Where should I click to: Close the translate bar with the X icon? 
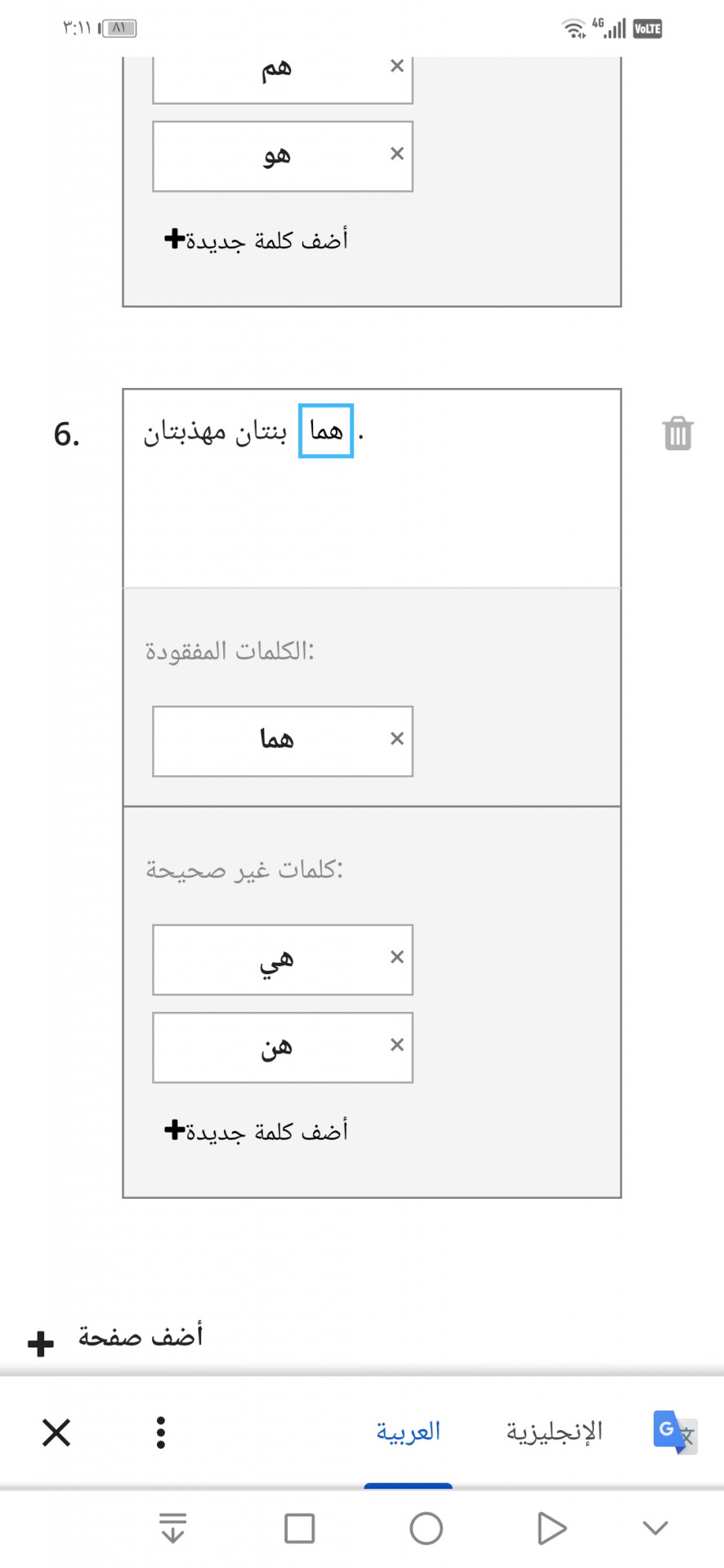click(x=56, y=1432)
